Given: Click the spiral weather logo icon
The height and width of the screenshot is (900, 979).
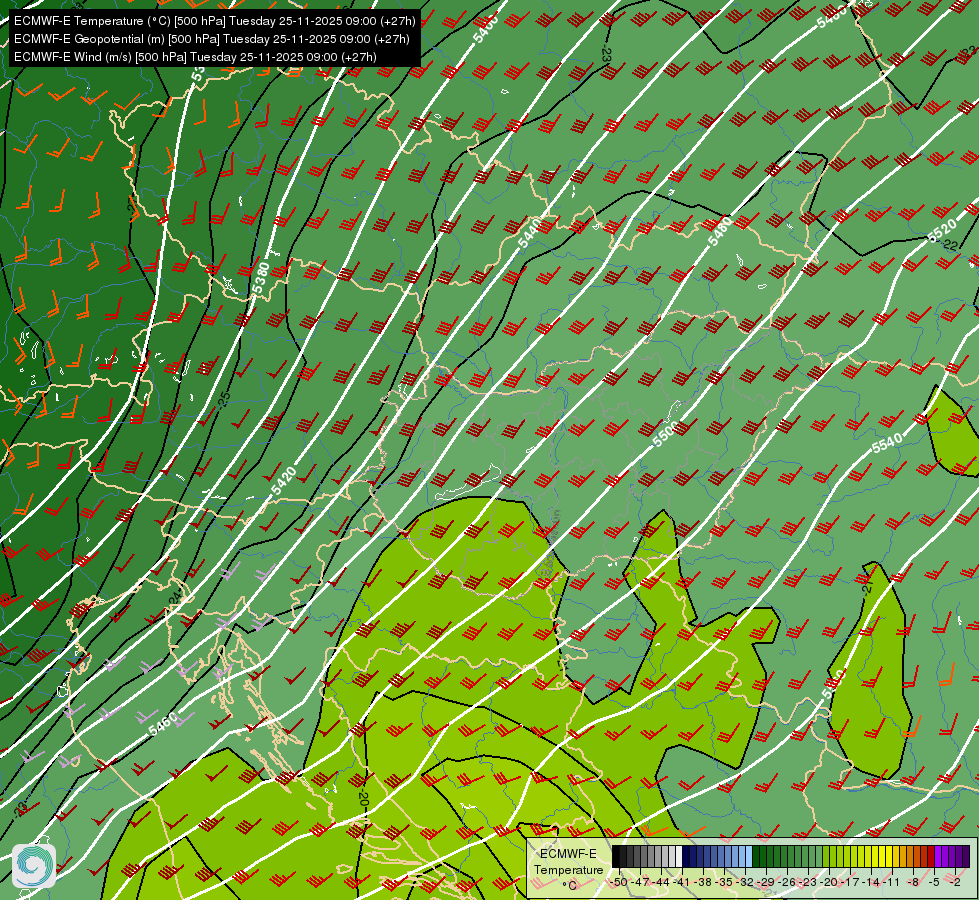Looking at the screenshot, I should tap(34, 866).
